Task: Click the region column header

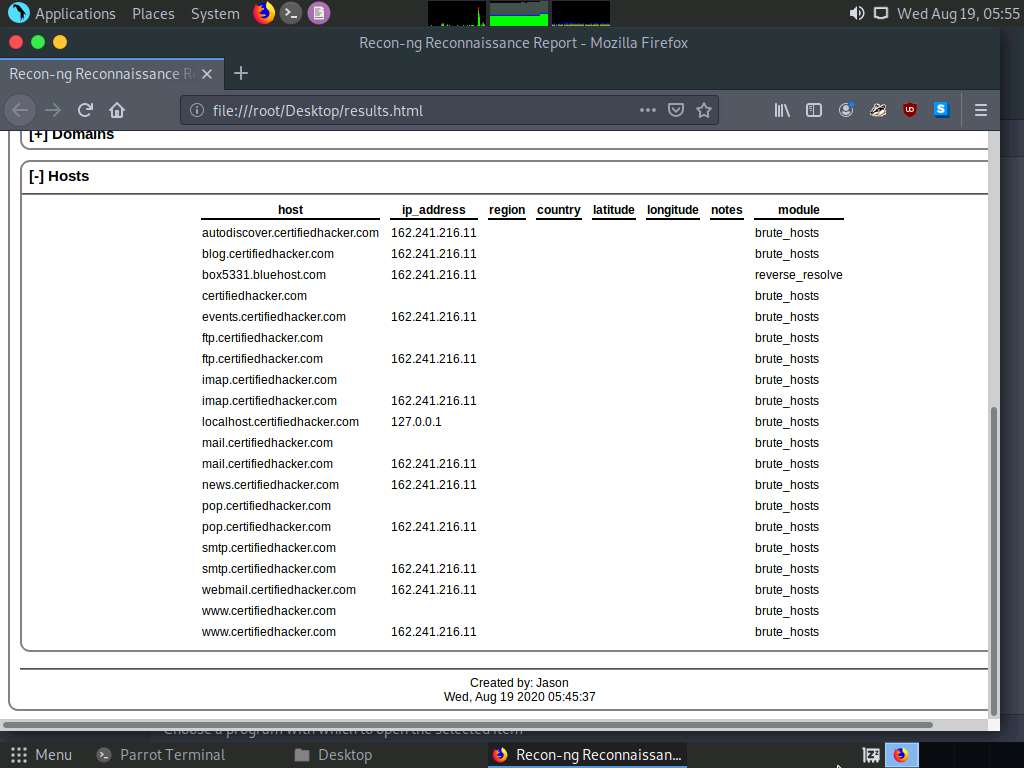Action: tap(507, 210)
